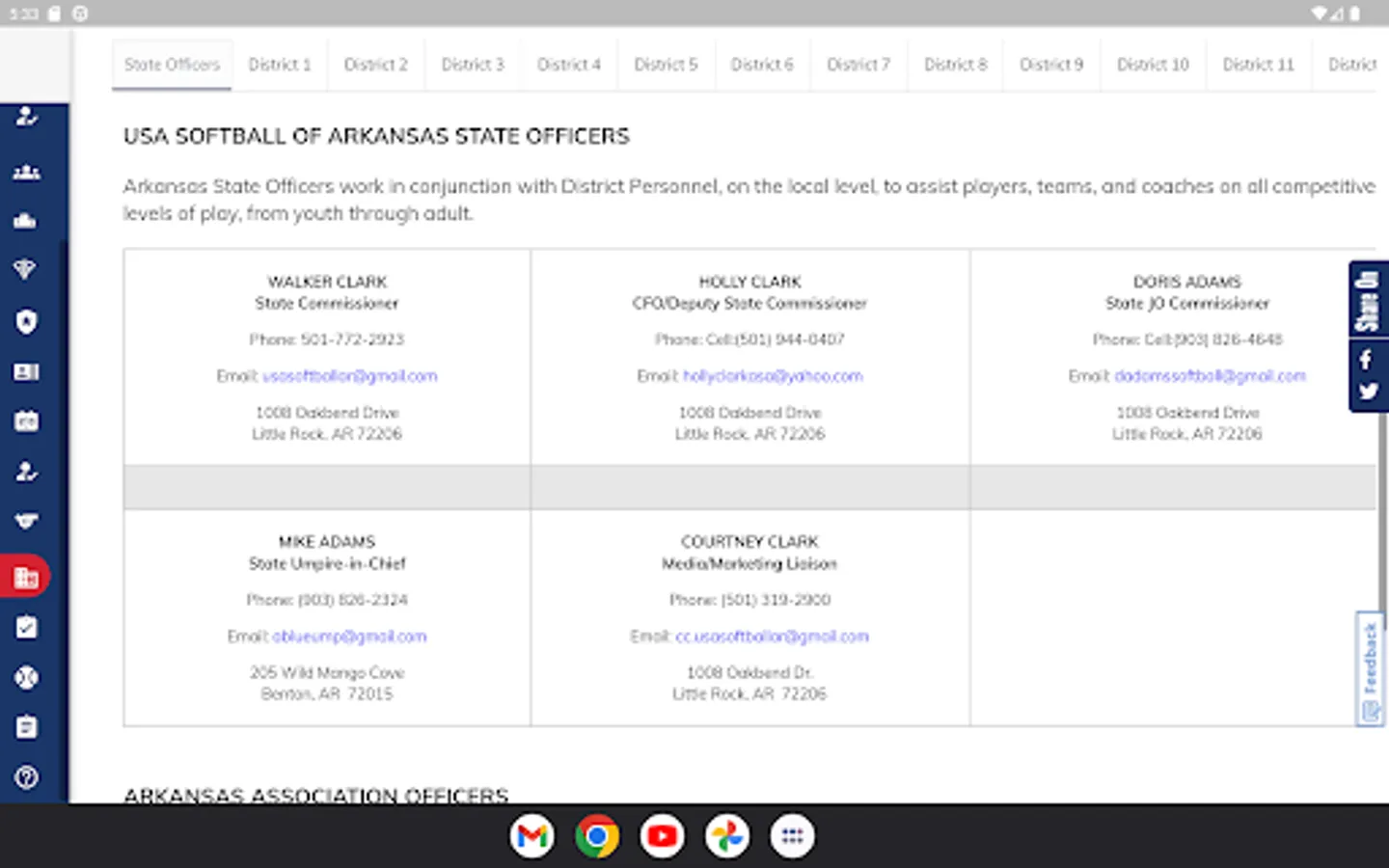The width and height of the screenshot is (1389, 868).
Task: Click Mike Adams' phone (903) 826-2324
Action: [x=352, y=600]
